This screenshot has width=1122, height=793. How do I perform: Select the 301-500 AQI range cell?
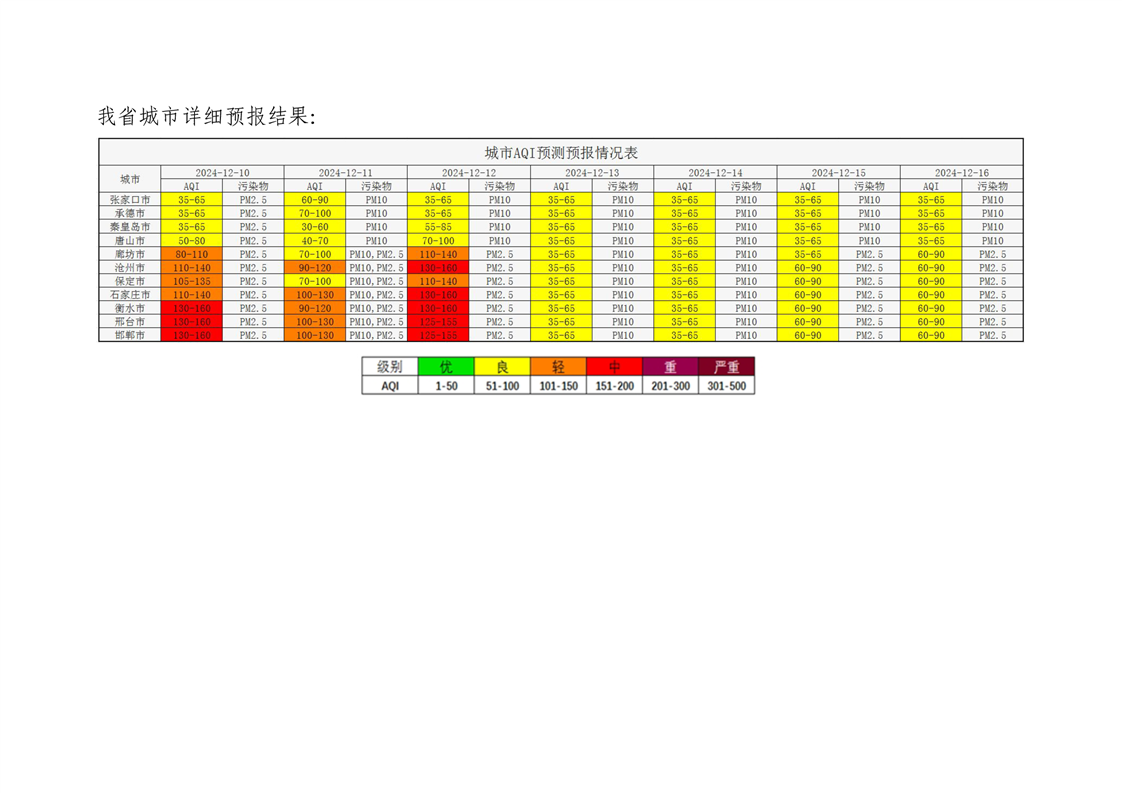[x=727, y=385]
